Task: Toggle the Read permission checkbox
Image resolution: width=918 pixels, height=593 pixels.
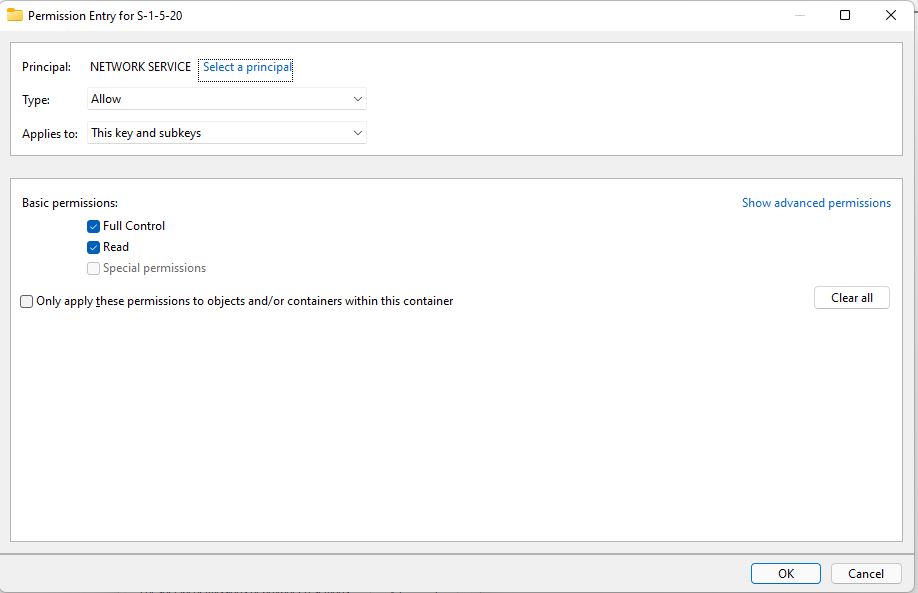Action: point(94,247)
